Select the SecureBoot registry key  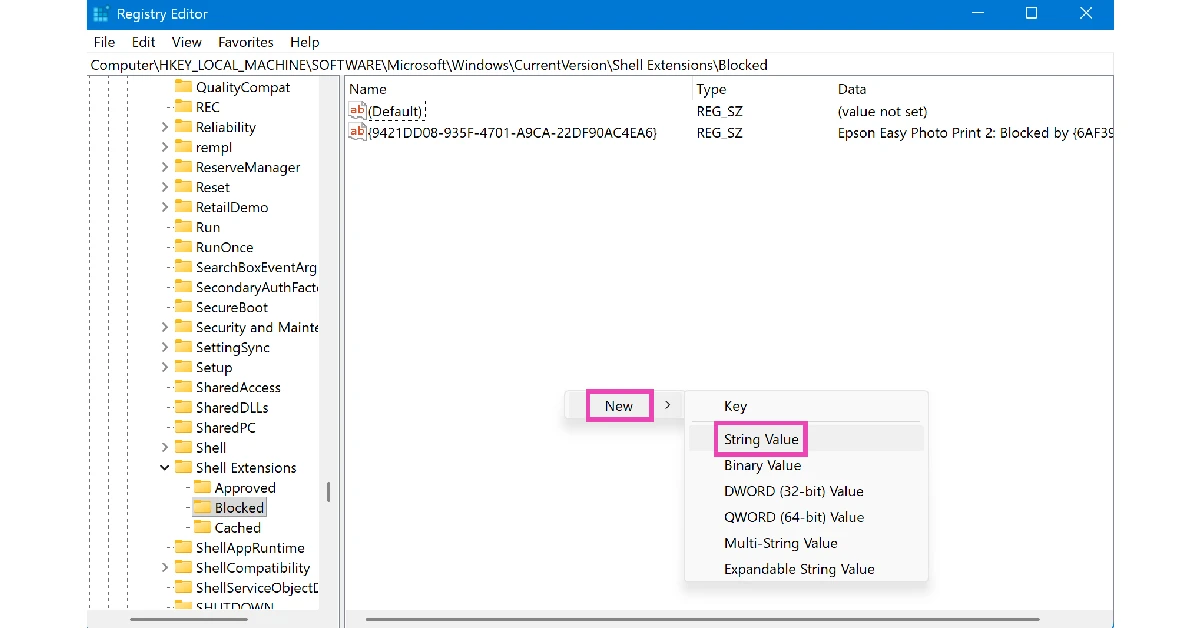coord(233,307)
